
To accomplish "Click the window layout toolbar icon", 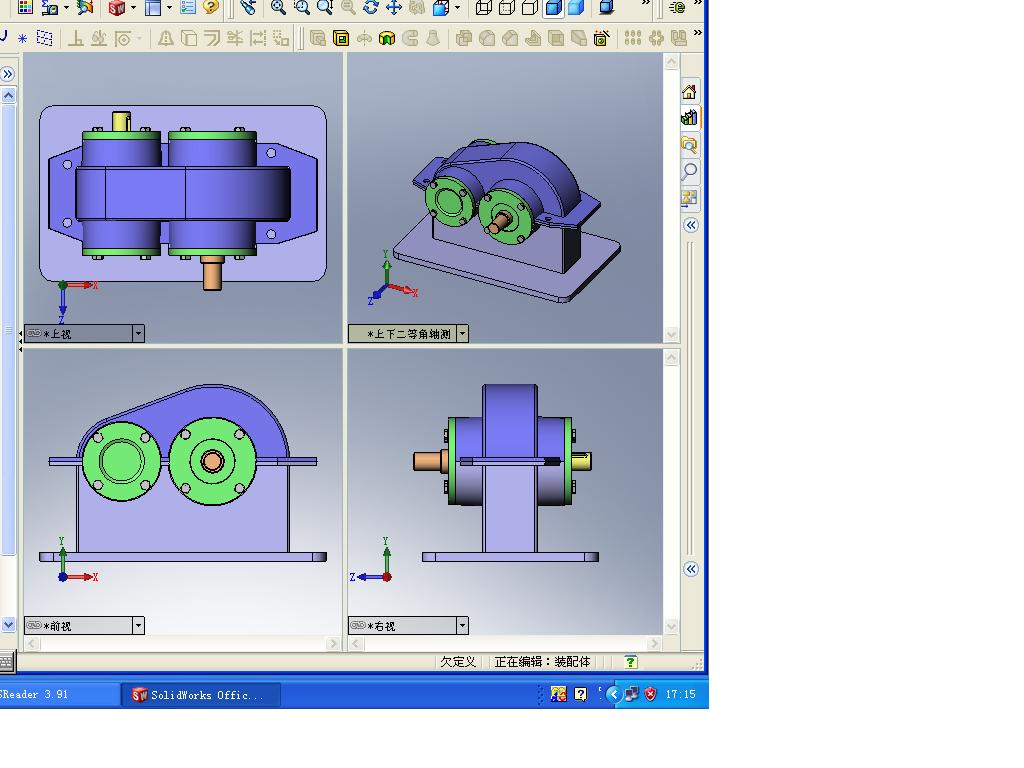I will [153, 8].
